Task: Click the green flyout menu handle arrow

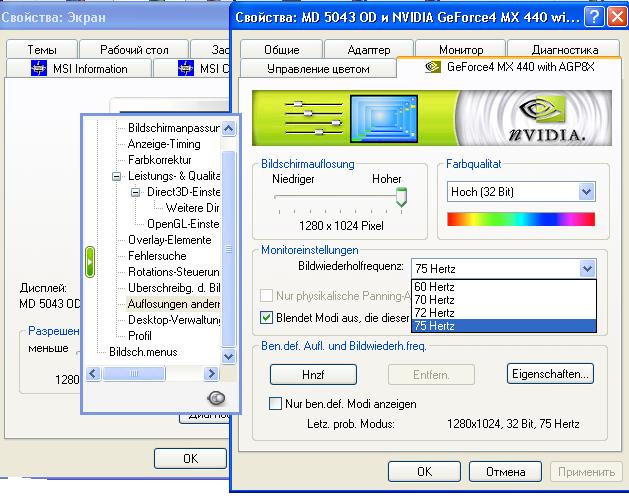Action: (90, 262)
